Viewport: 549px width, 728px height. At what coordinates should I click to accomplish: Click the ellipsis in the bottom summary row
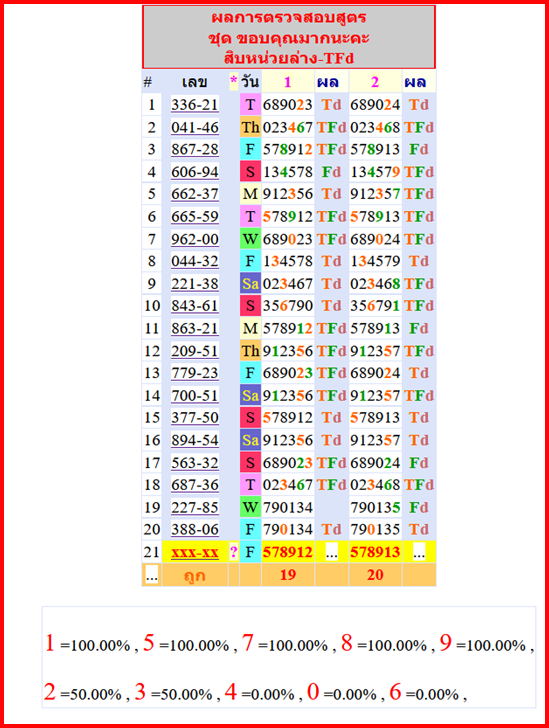[x=151, y=575]
